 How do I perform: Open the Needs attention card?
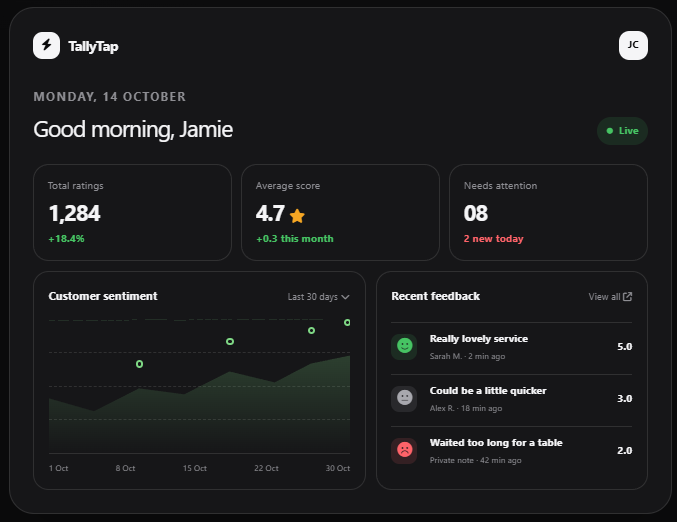click(548, 212)
